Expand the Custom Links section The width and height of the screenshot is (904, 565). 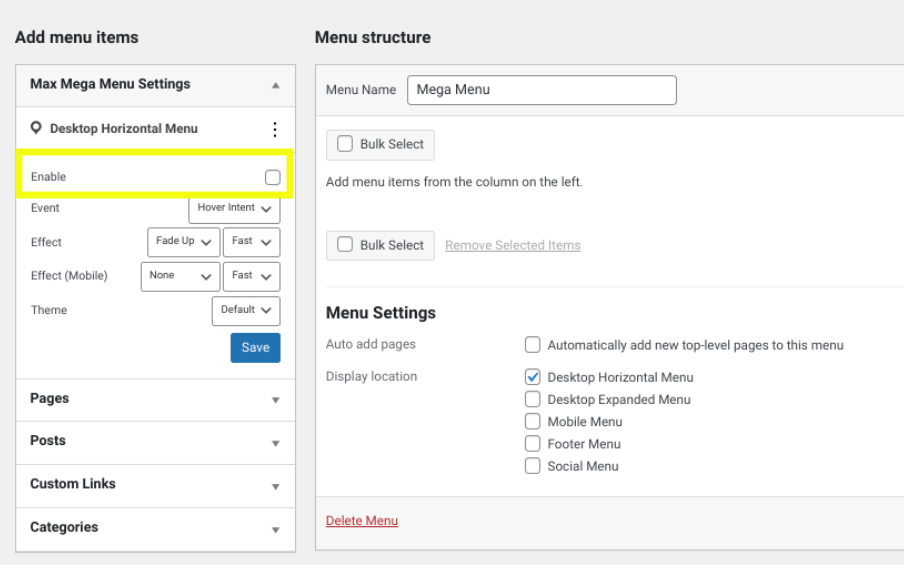point(156,485)
